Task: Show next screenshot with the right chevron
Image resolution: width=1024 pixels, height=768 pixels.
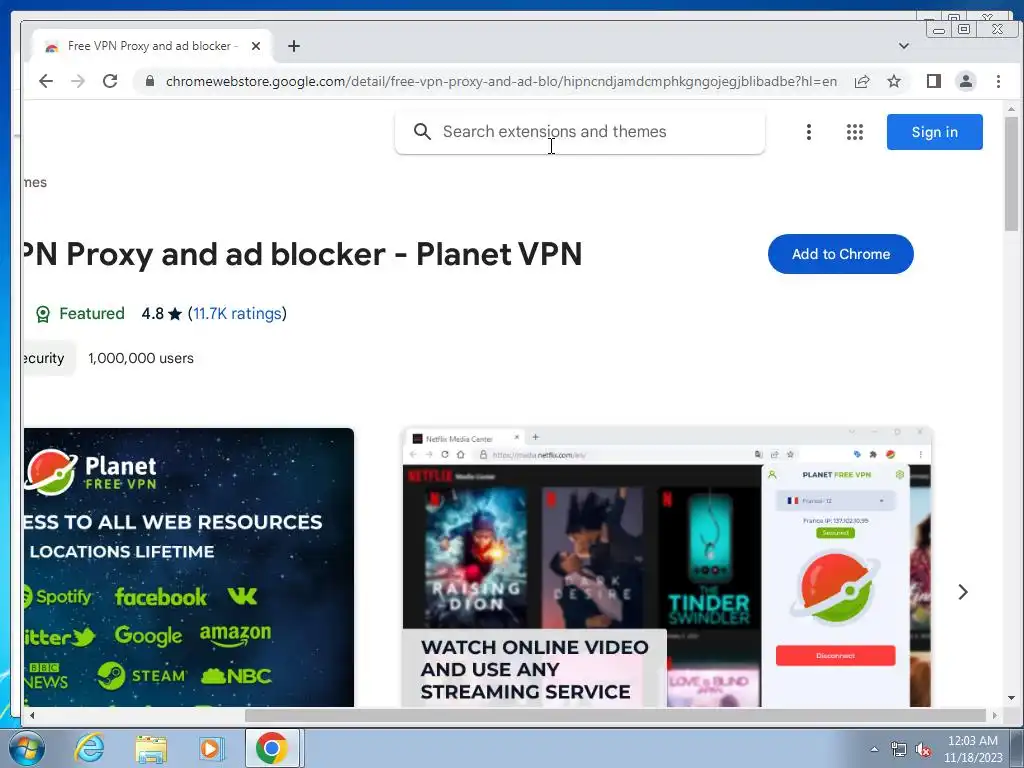Action: pos(963,592)
